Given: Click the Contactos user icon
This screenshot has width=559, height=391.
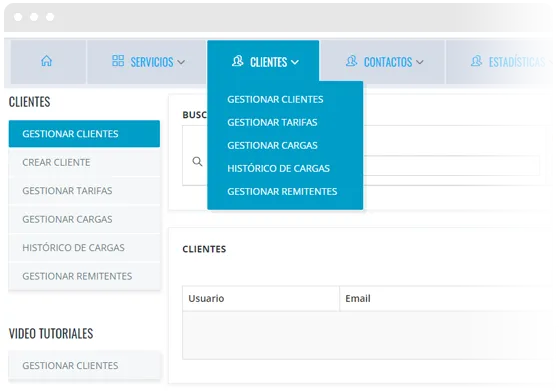Looking at the screenshot, I should click(352, 61).
